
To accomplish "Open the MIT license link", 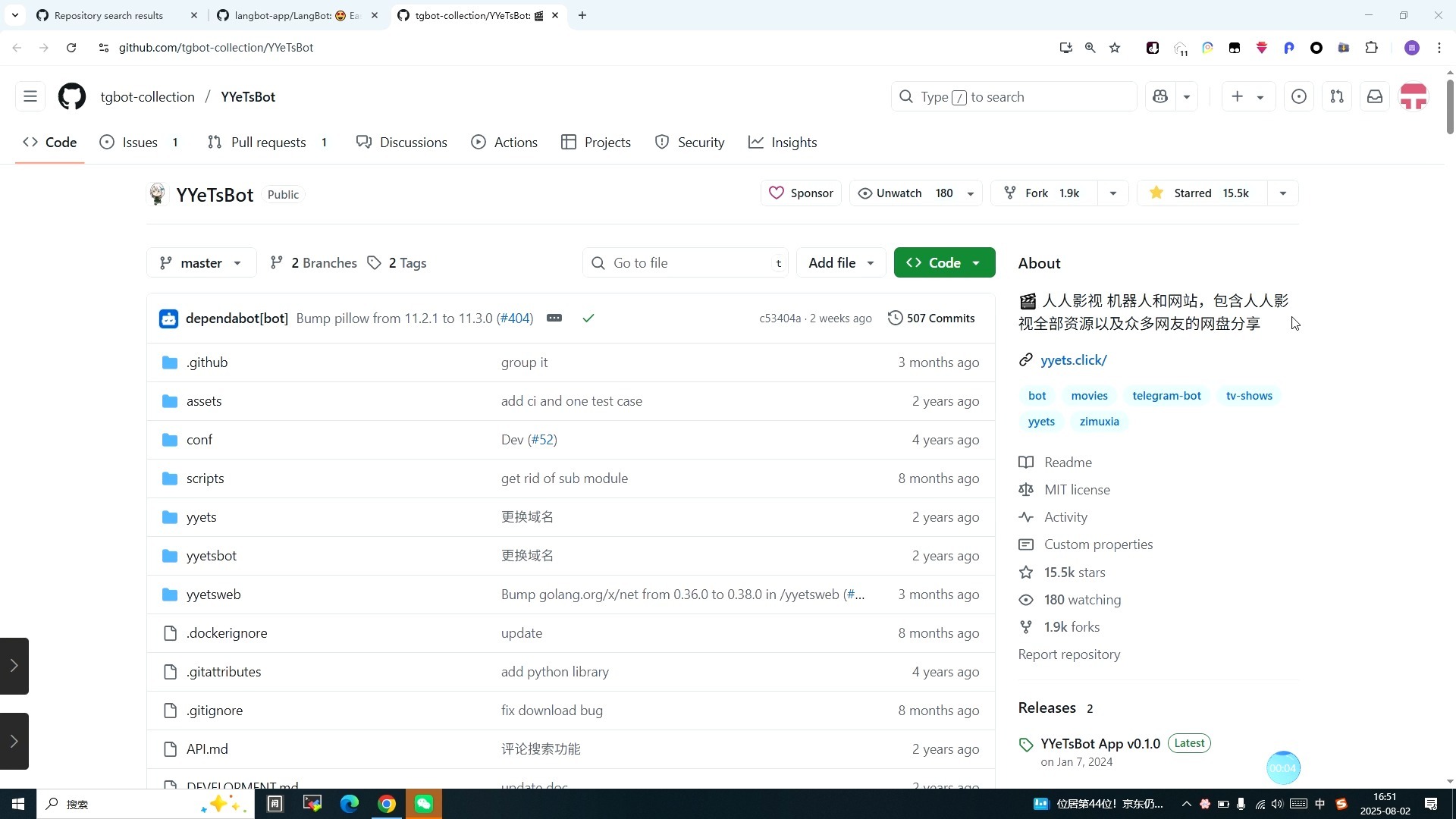I will [1077, 490].
